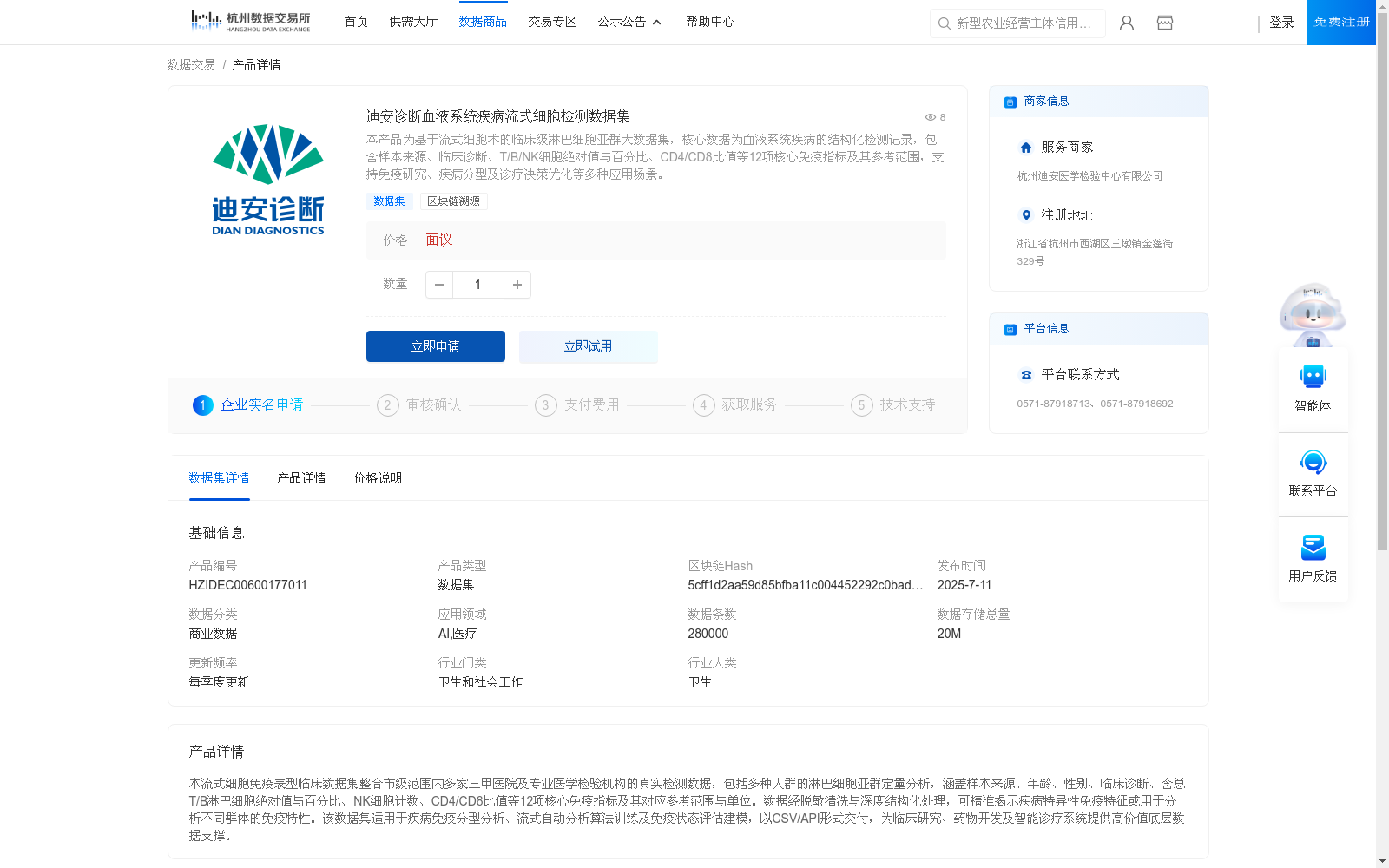The height and width of the screenshot is (868, 1389).
Task: Click publish date 2025-7-11
Action: point(964,585)
